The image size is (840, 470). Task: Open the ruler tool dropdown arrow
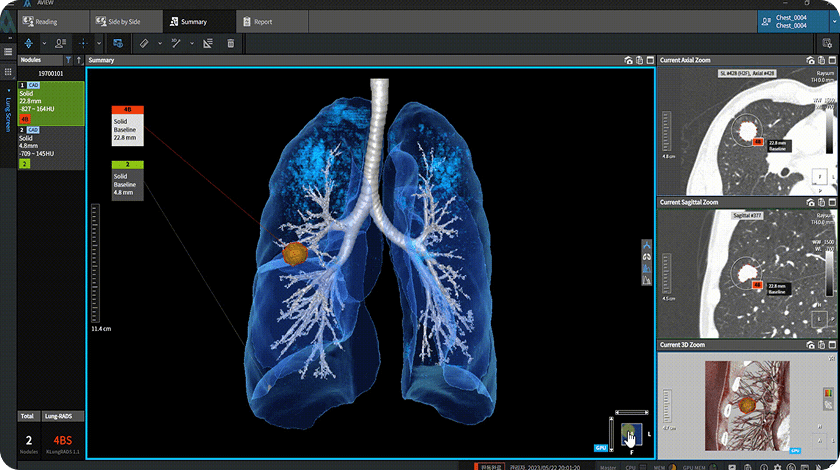coord(158,43)
